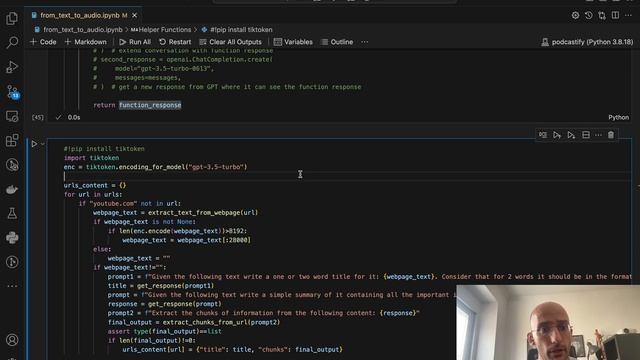Open the Explorer view in the activity bar

(x=12, y=18)
